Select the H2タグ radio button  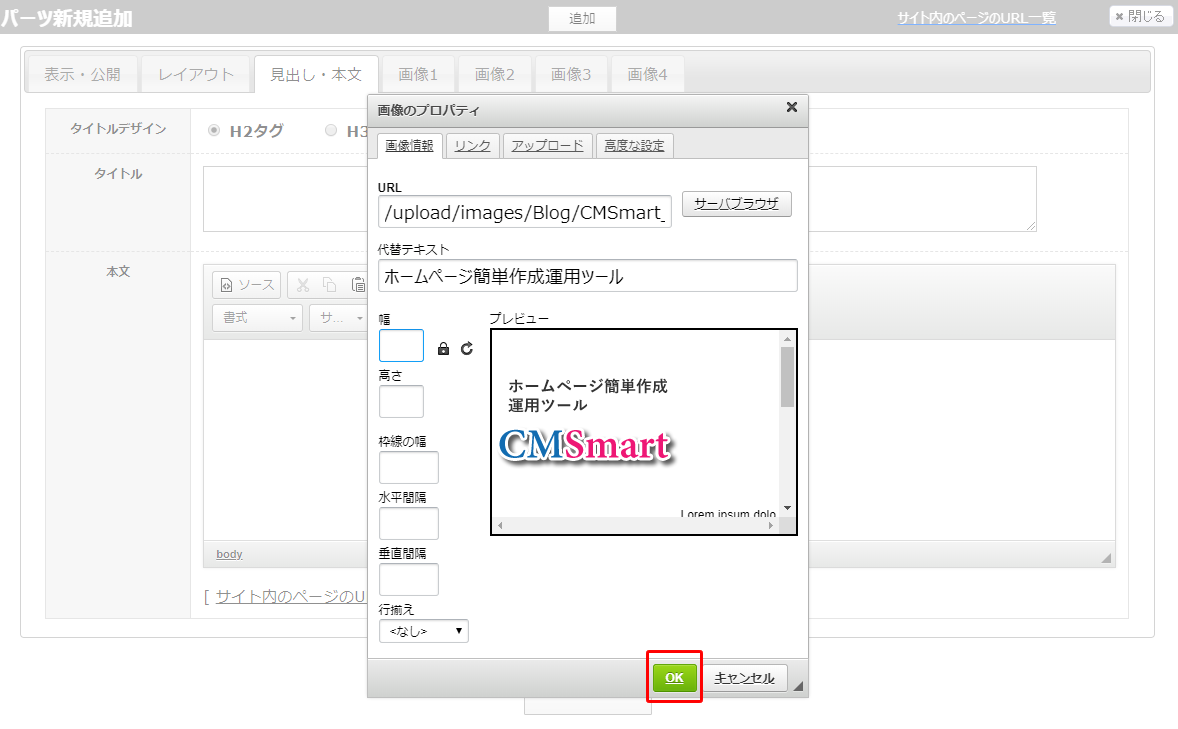(x=214, y=130)
